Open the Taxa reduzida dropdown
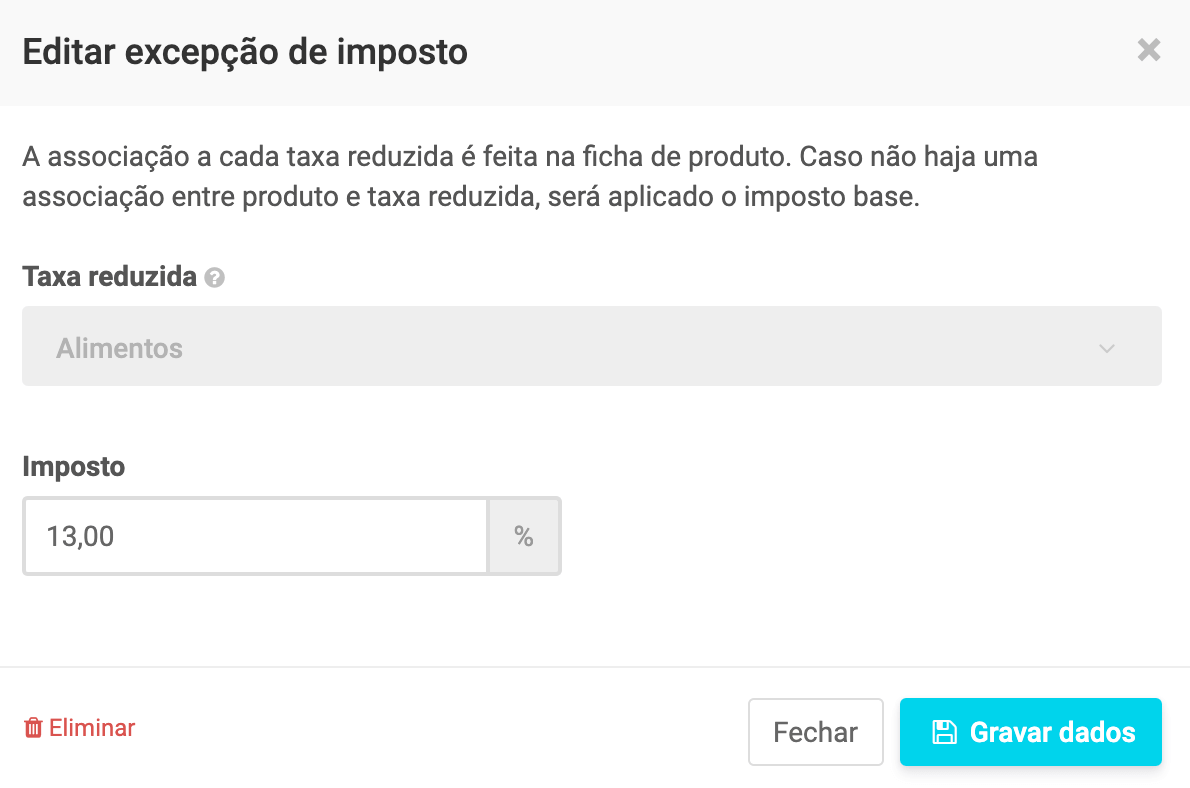 click(591, 346)
